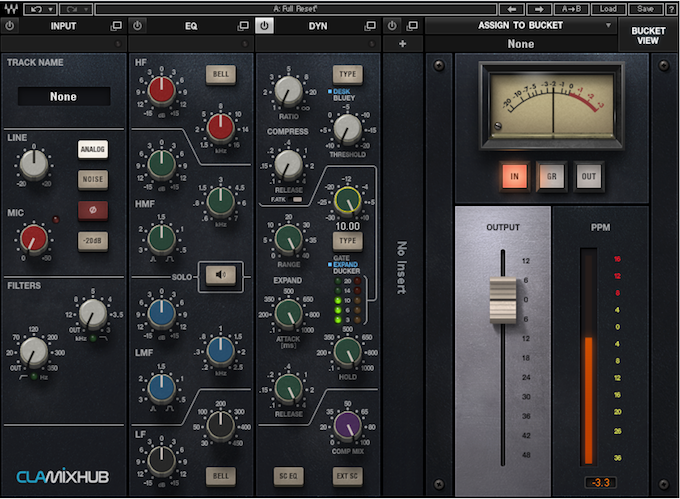Toggle the EXT SC button
Image resolution: width=680 pixels, height=499 pixels.
348,476
